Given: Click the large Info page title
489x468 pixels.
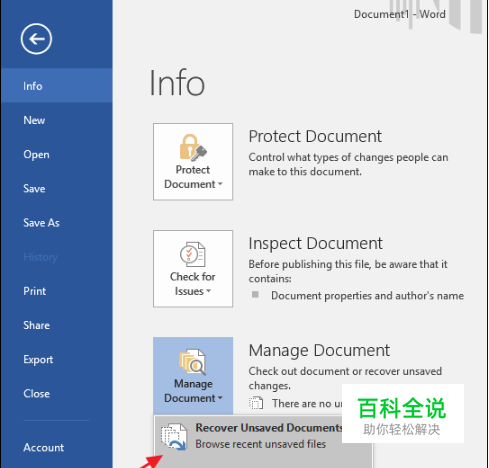Looking at the screenshot, I should click(x=177, y=83).
